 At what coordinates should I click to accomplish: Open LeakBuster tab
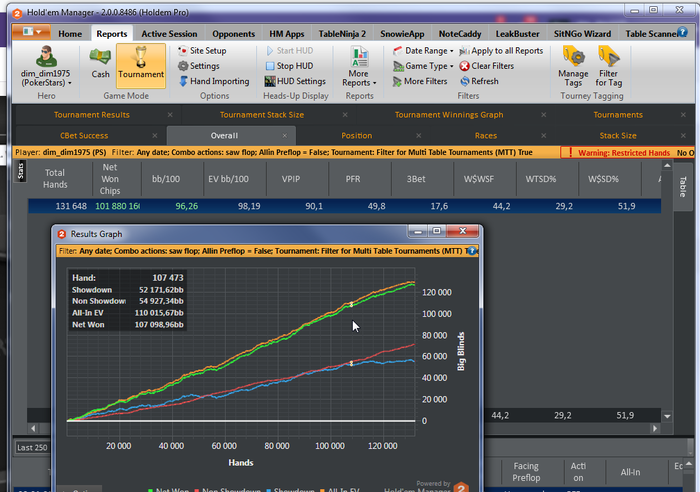tap(517, 33)
